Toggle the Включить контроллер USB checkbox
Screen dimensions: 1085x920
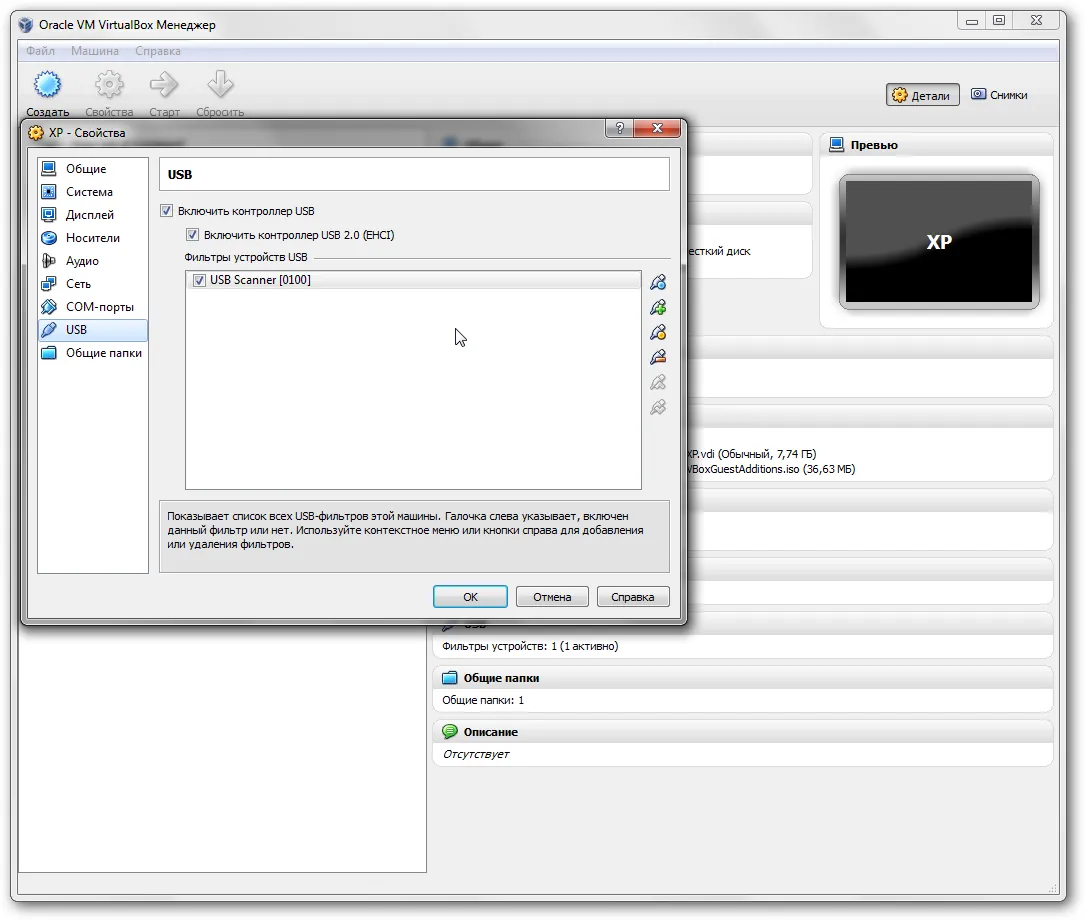166,211
